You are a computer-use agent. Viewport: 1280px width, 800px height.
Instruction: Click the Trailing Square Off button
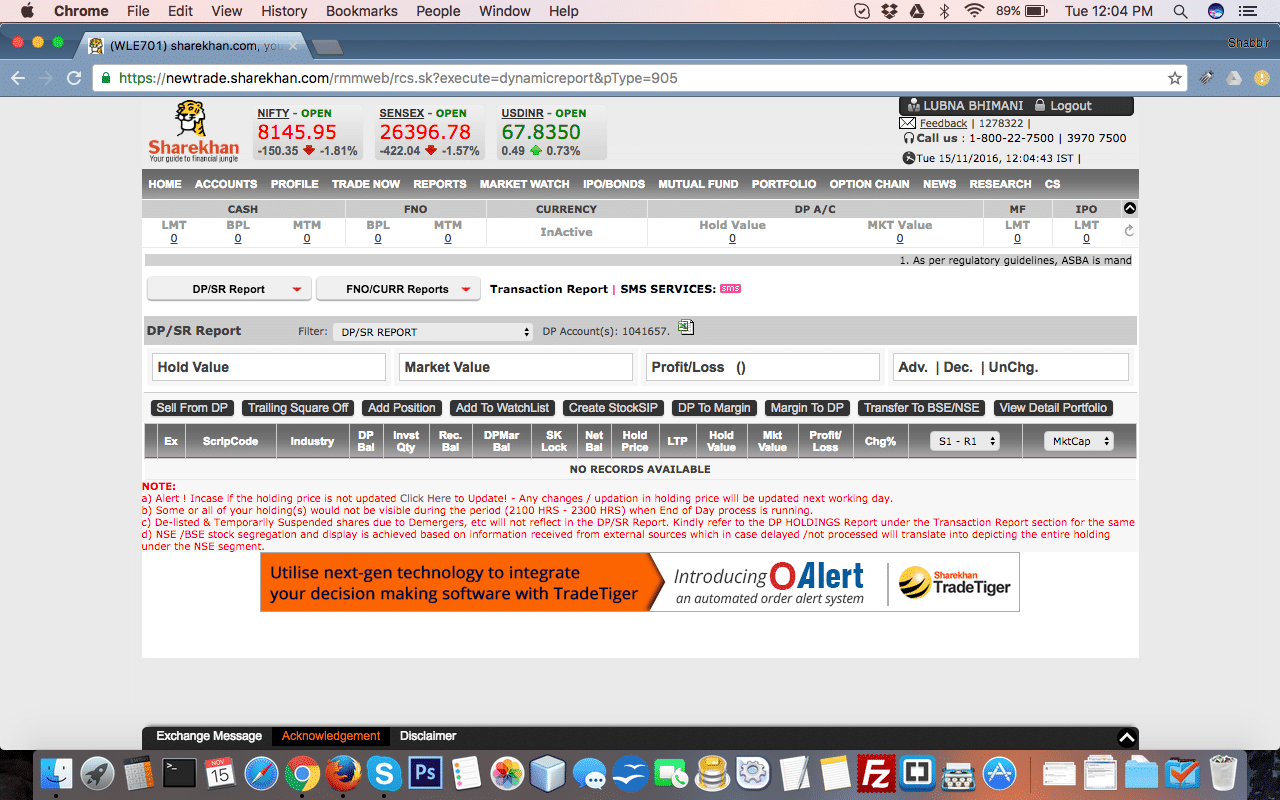[298, 408]
